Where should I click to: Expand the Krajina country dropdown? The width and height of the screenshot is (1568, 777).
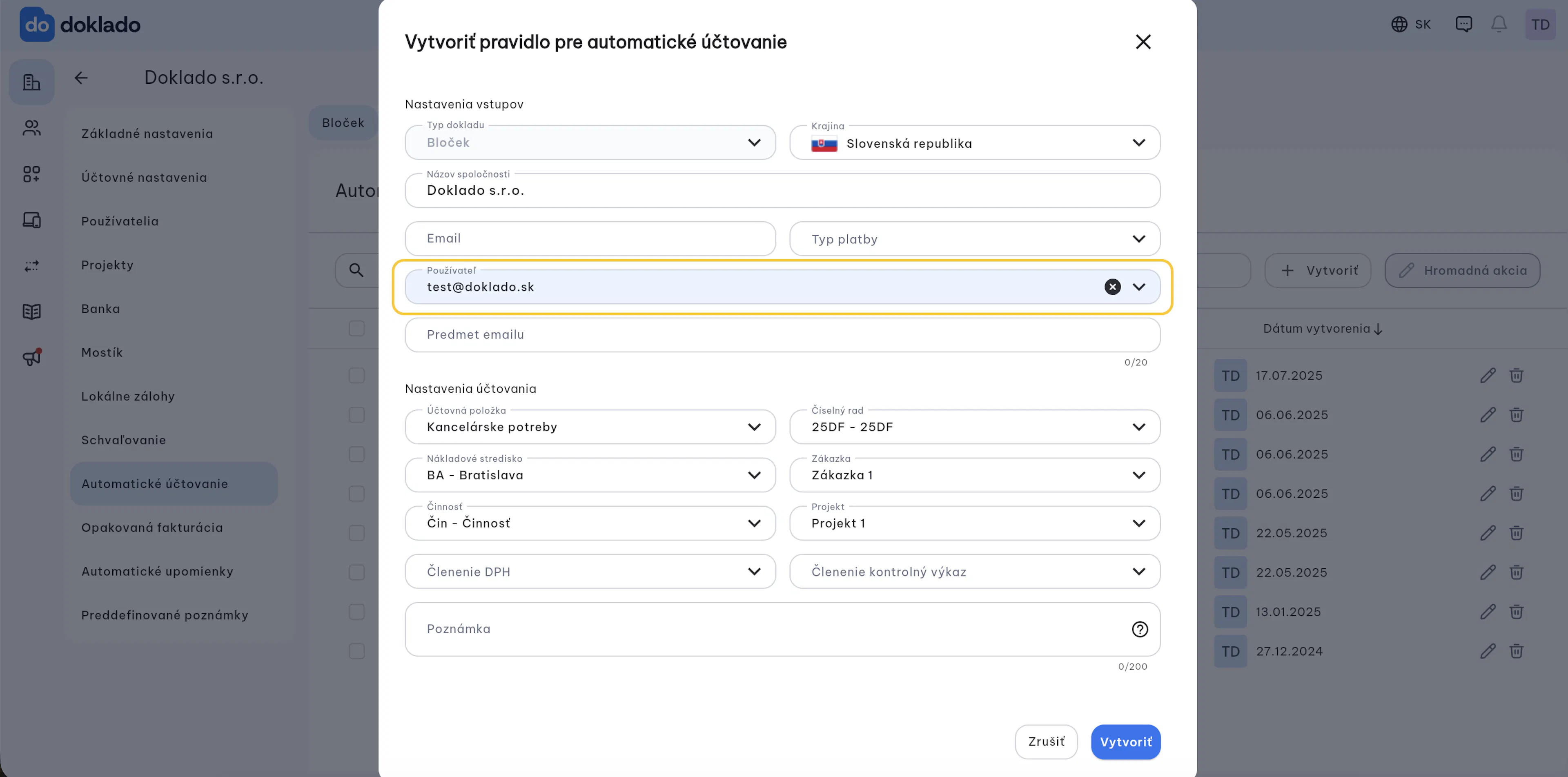(975, 143)
